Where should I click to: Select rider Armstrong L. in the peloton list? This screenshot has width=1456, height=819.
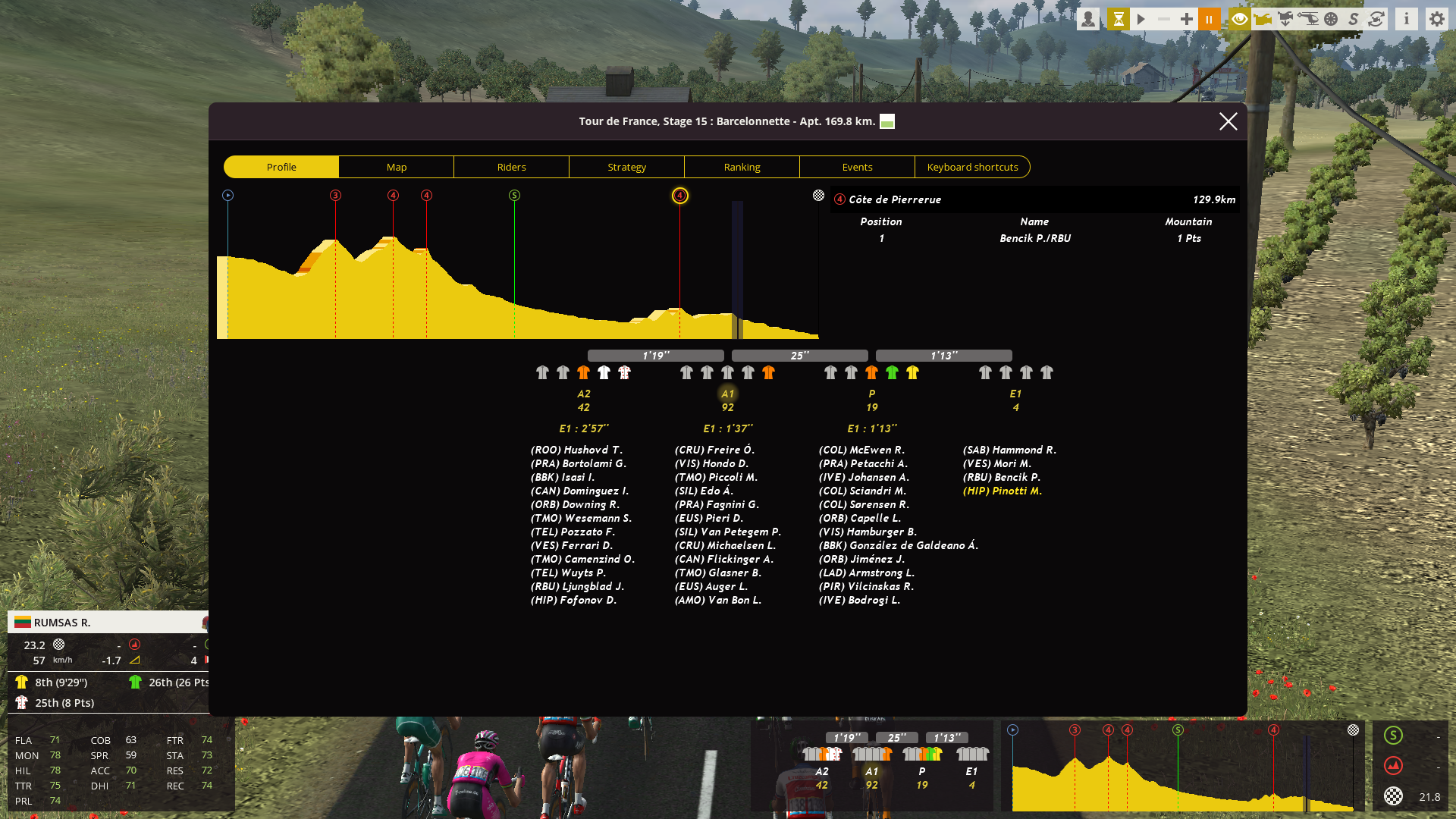coord(867,573)
